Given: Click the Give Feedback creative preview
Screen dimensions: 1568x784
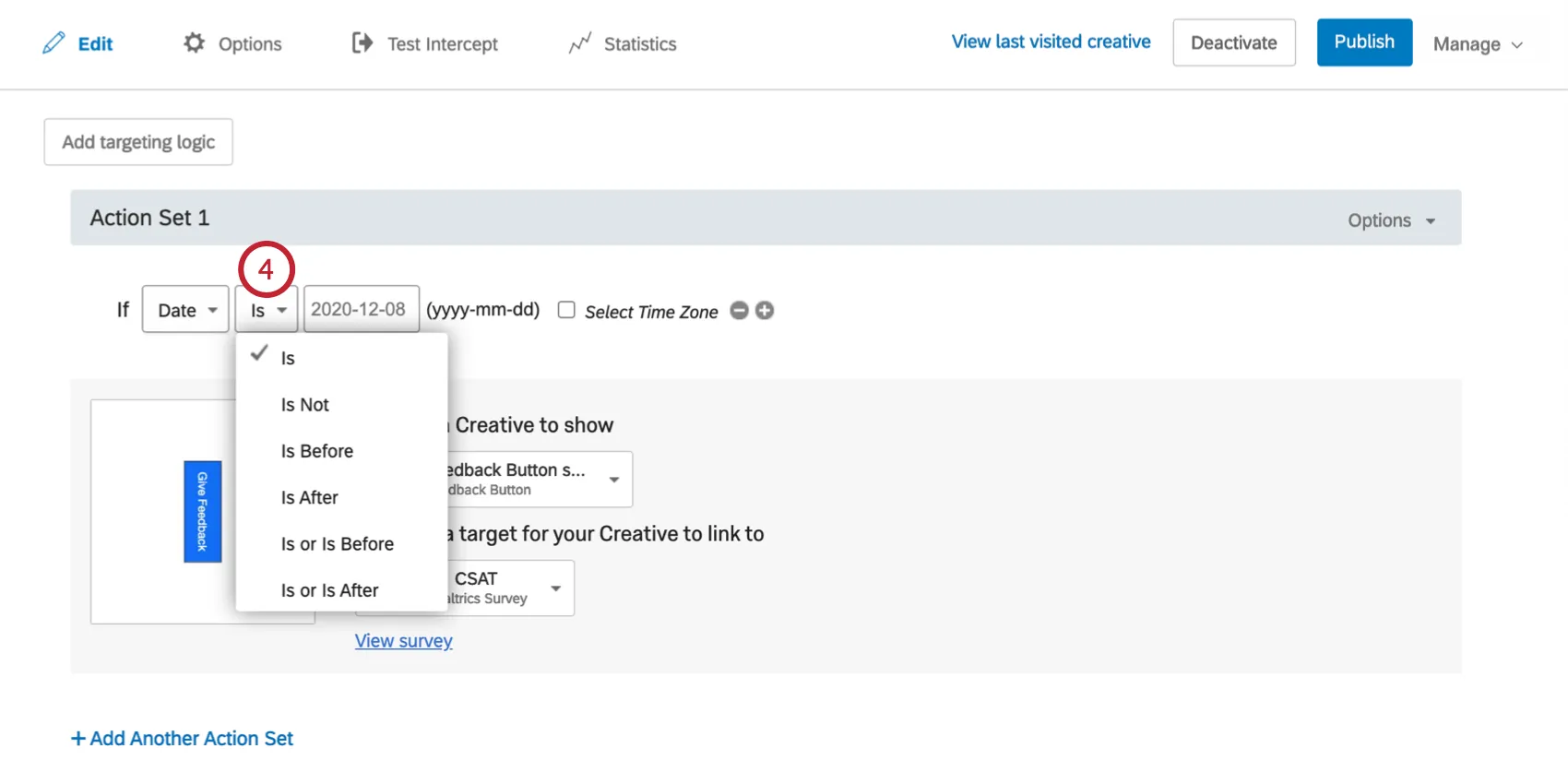Looking at the screenshot, I should (x=203, y=511).
